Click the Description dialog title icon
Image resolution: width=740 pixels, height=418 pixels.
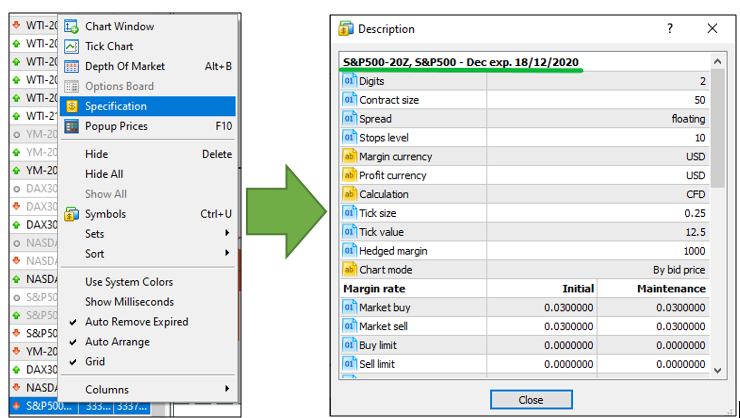pyautogui.click(x=346, y=29)
